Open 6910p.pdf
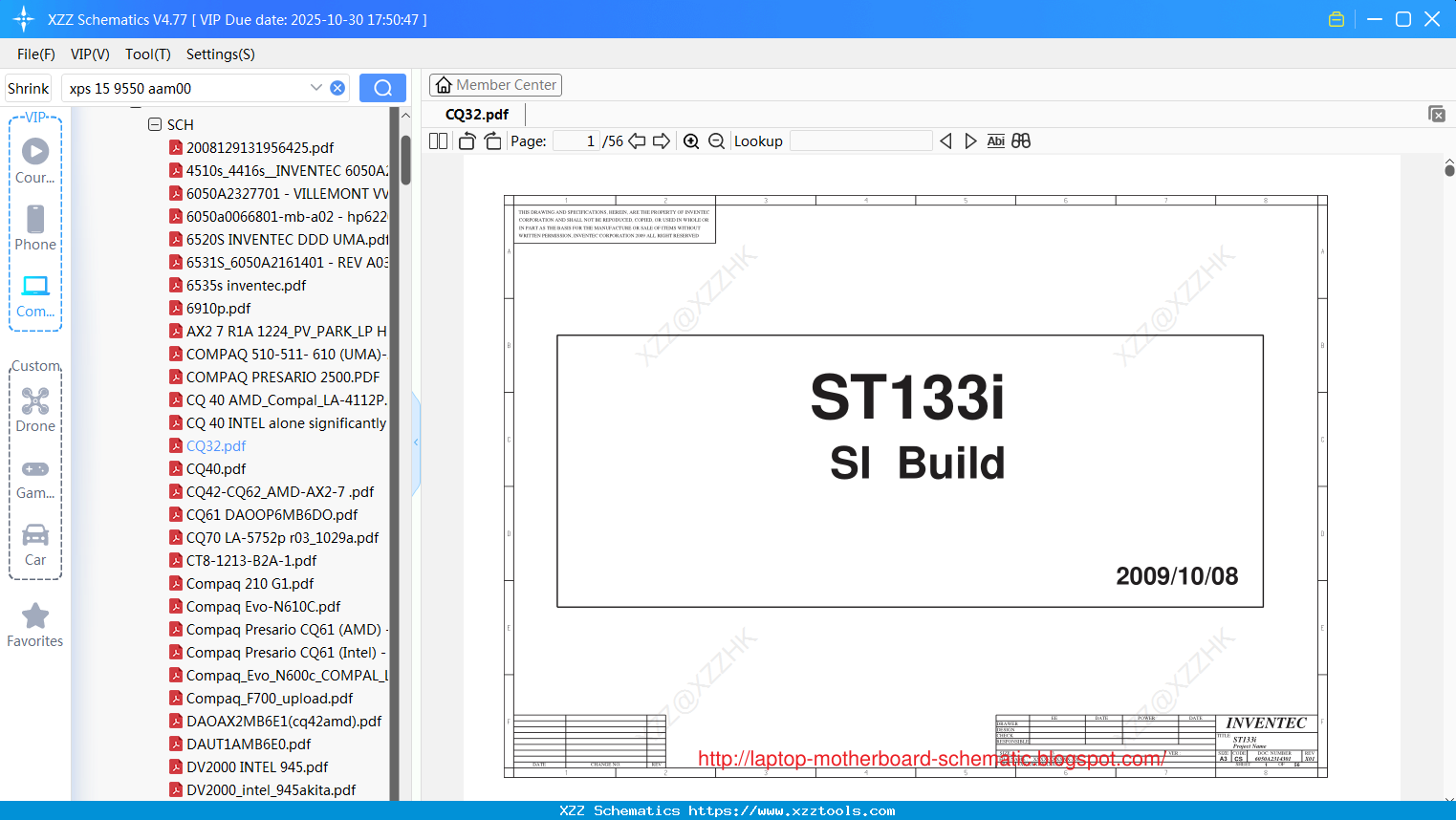This screenshot has width=1456, height=820. click(218, 308)
